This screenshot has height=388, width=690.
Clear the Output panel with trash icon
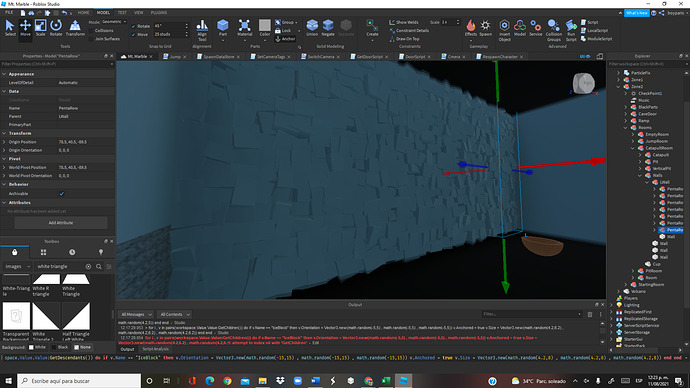(590, 314)
